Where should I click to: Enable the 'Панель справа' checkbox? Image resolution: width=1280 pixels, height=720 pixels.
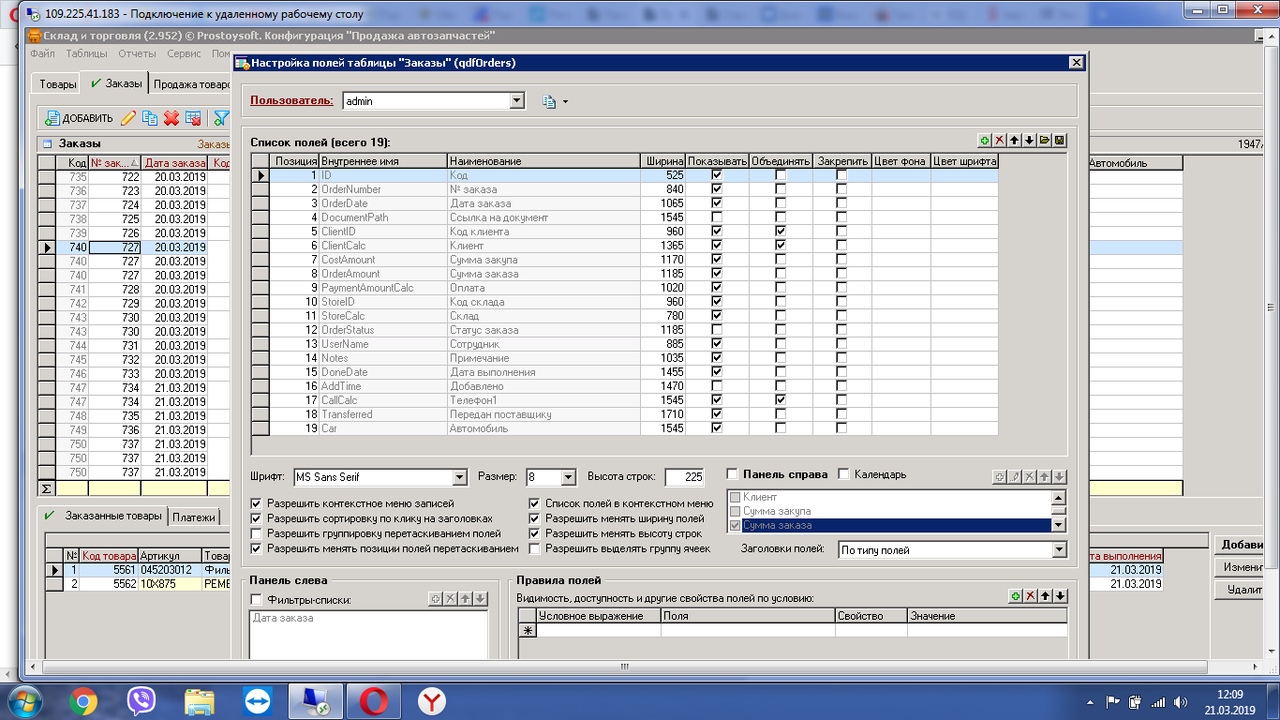[x=732, y=474]
